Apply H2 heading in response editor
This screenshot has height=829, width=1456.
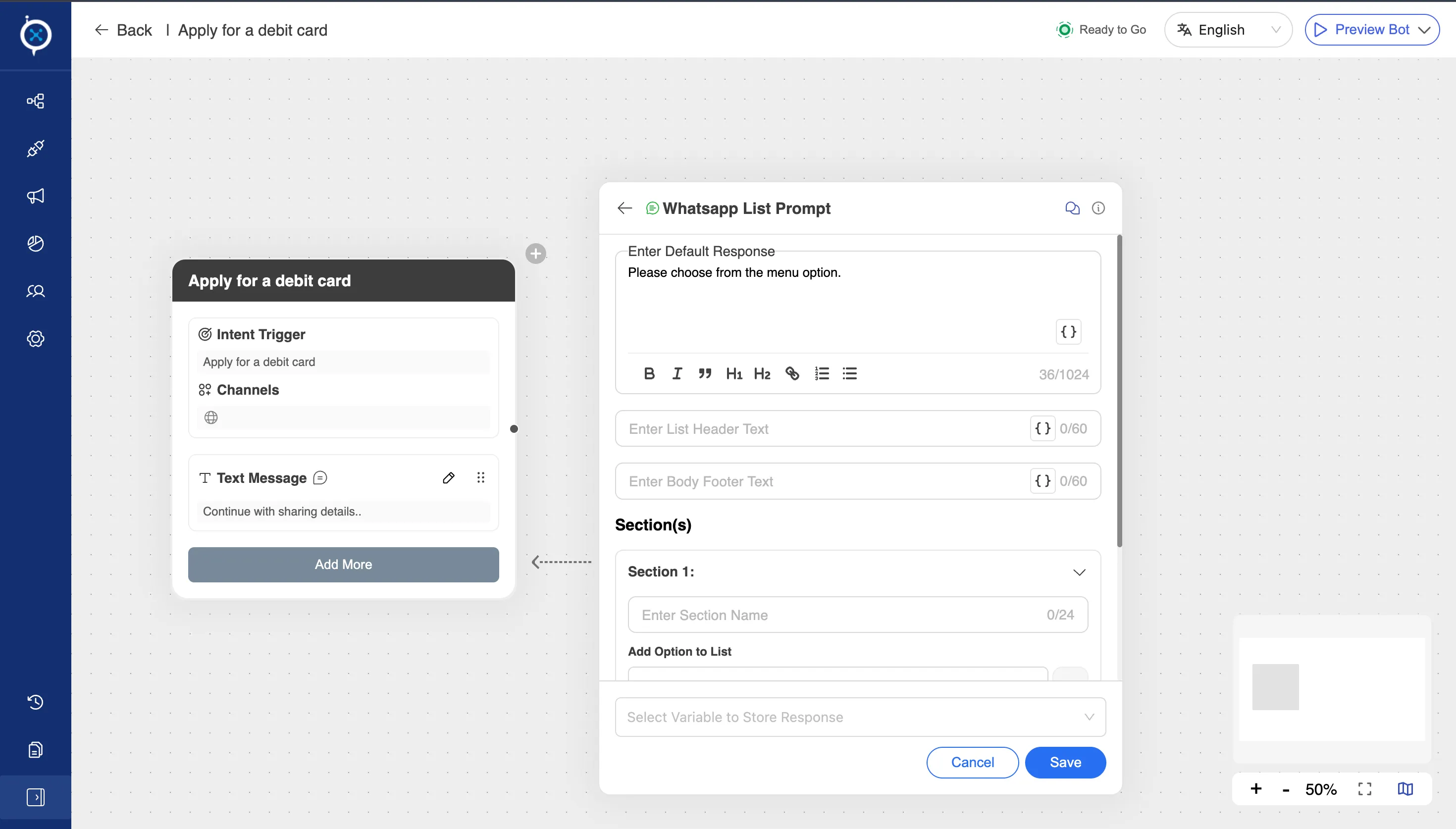coord(762,373)
